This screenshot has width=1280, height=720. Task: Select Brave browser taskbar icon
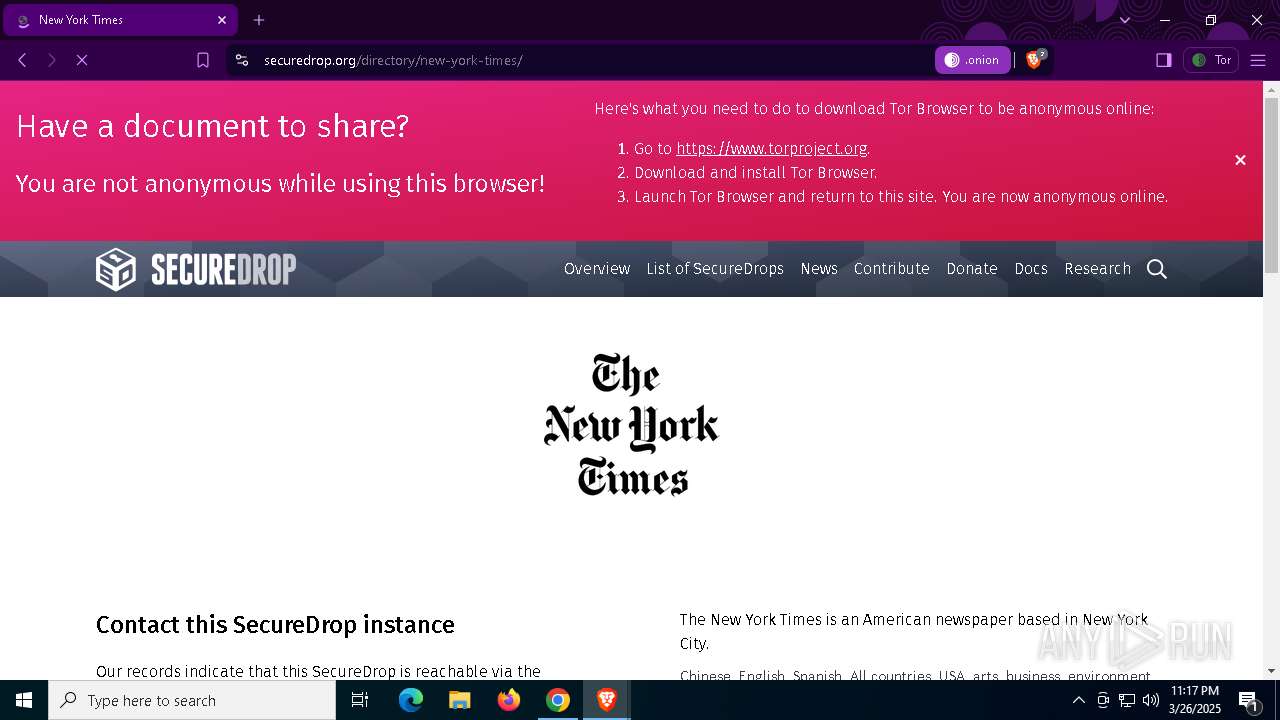[606, 700]
